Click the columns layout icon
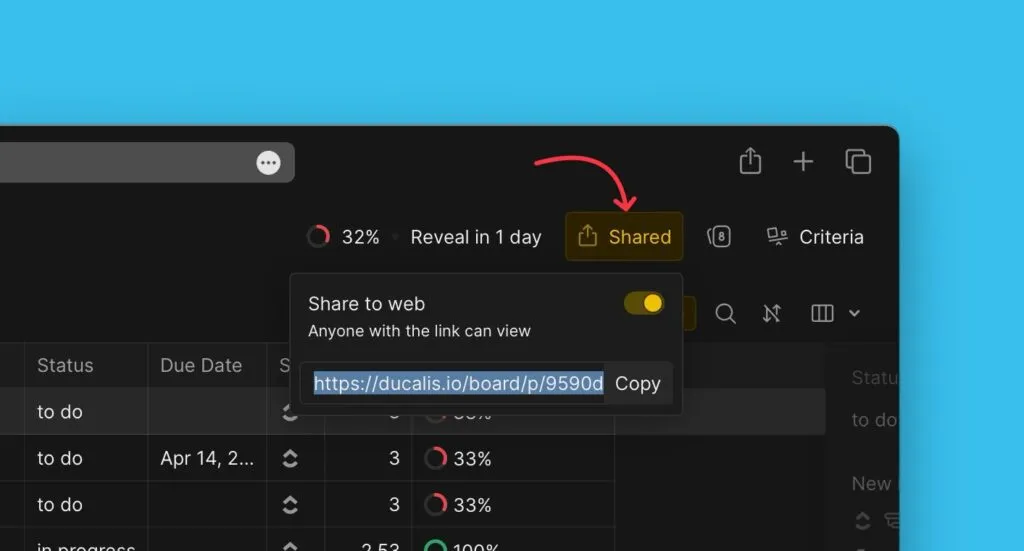The width and height of the screenshot is (1024, 551). click(822, 313)
